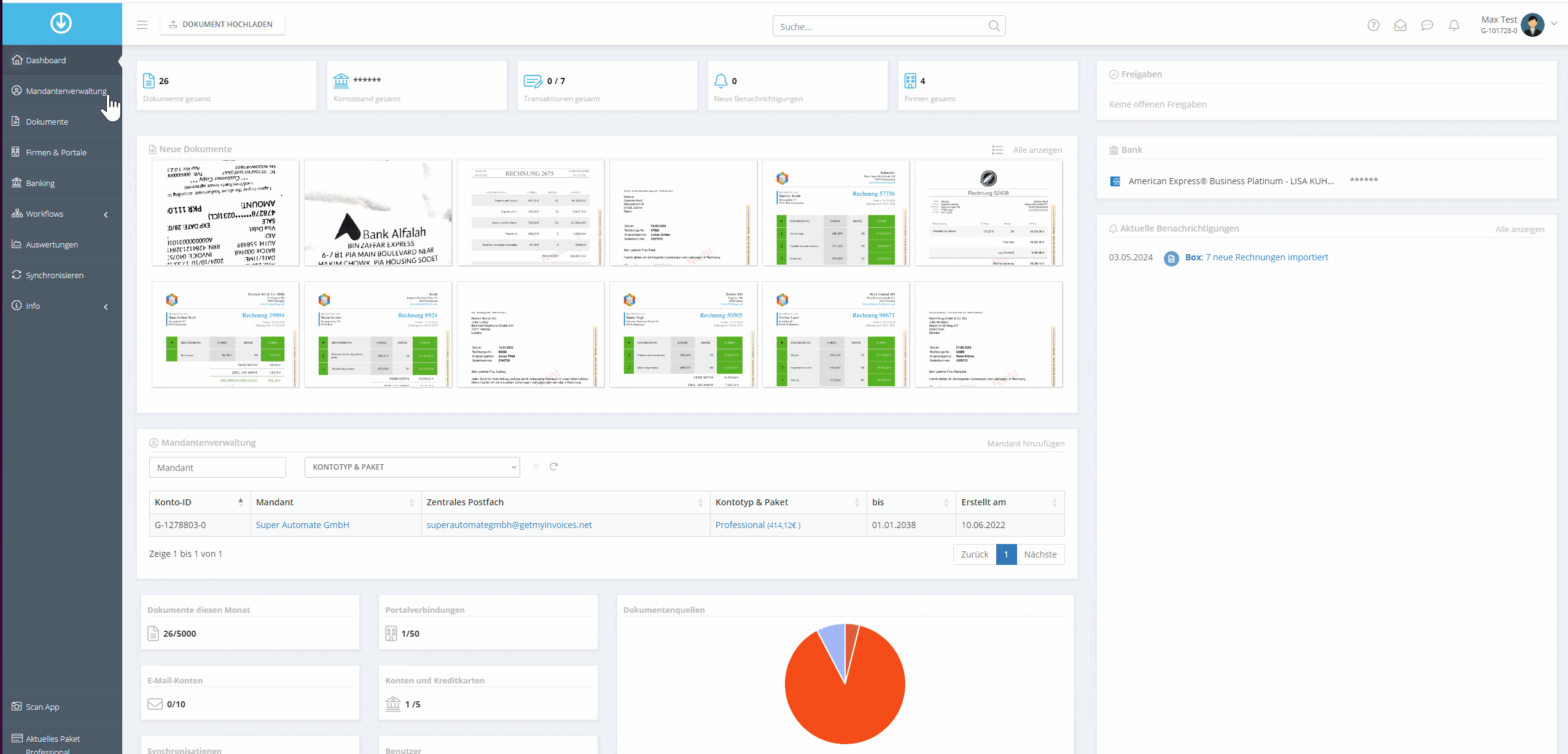Click the American Express card icon

1115,181
